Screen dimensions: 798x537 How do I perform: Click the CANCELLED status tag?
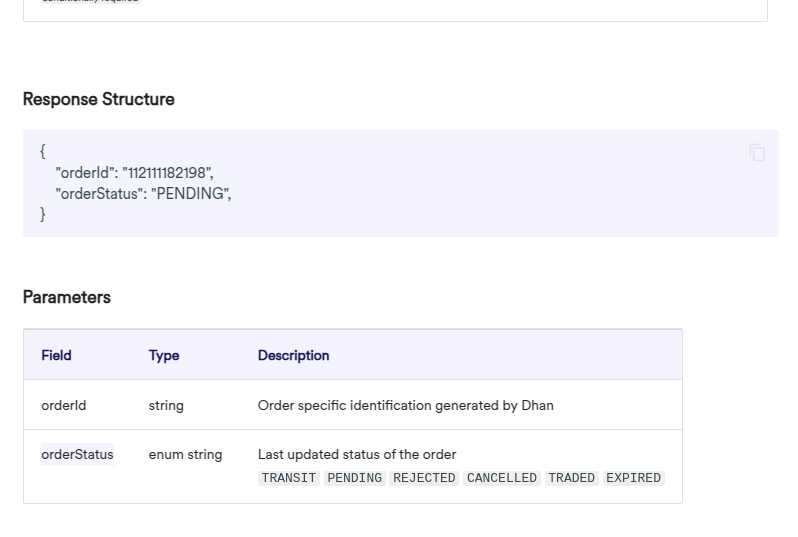(x=502, y=478)
